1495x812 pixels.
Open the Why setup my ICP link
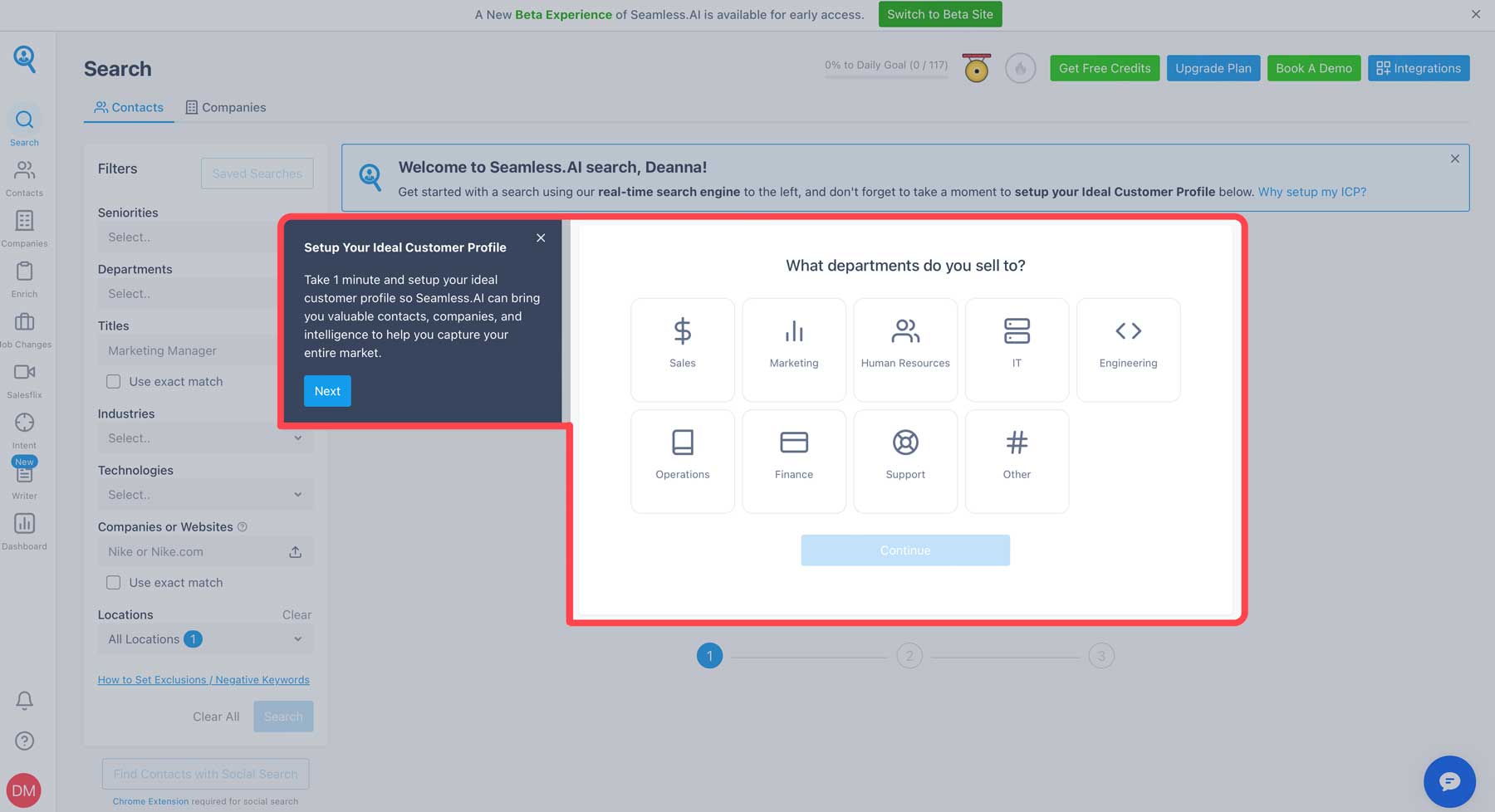[x=1311, y=192]
